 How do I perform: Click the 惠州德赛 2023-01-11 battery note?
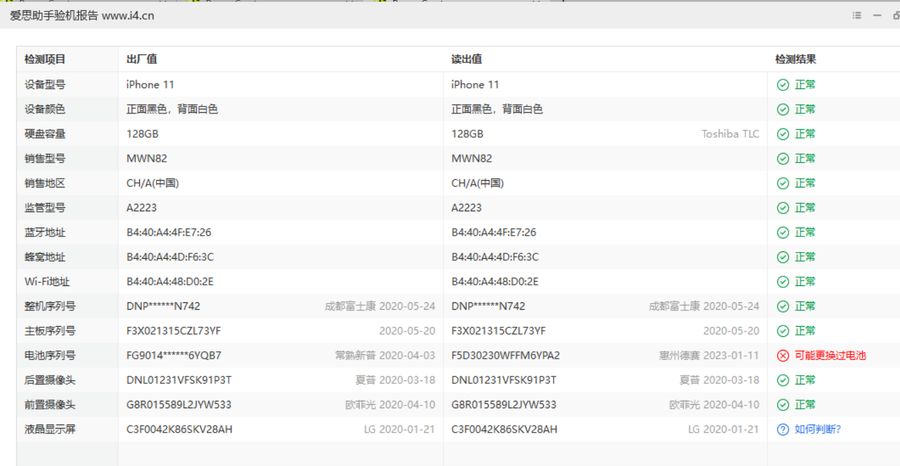tap(709, 356)
